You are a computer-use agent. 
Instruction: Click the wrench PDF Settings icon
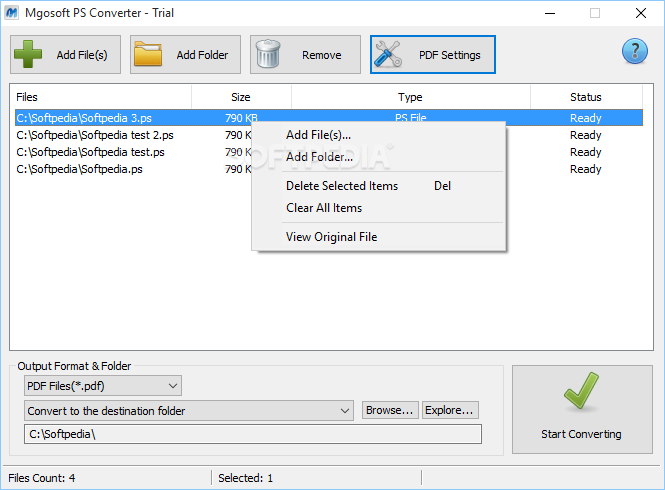click(x=388, y=54)
